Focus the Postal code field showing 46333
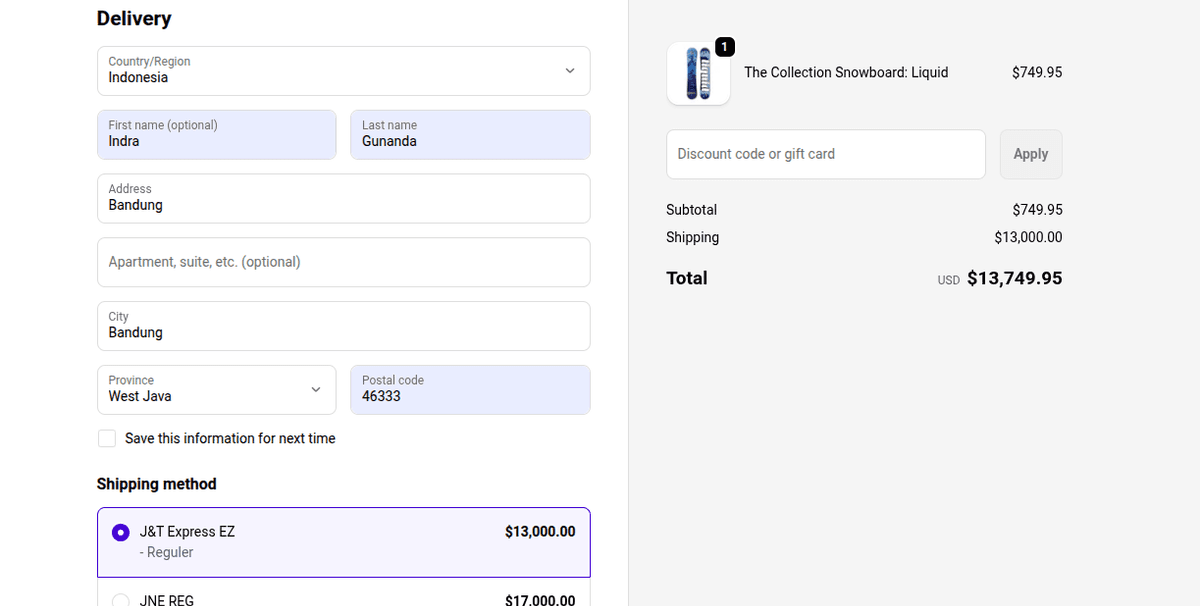 pos(470,390)
